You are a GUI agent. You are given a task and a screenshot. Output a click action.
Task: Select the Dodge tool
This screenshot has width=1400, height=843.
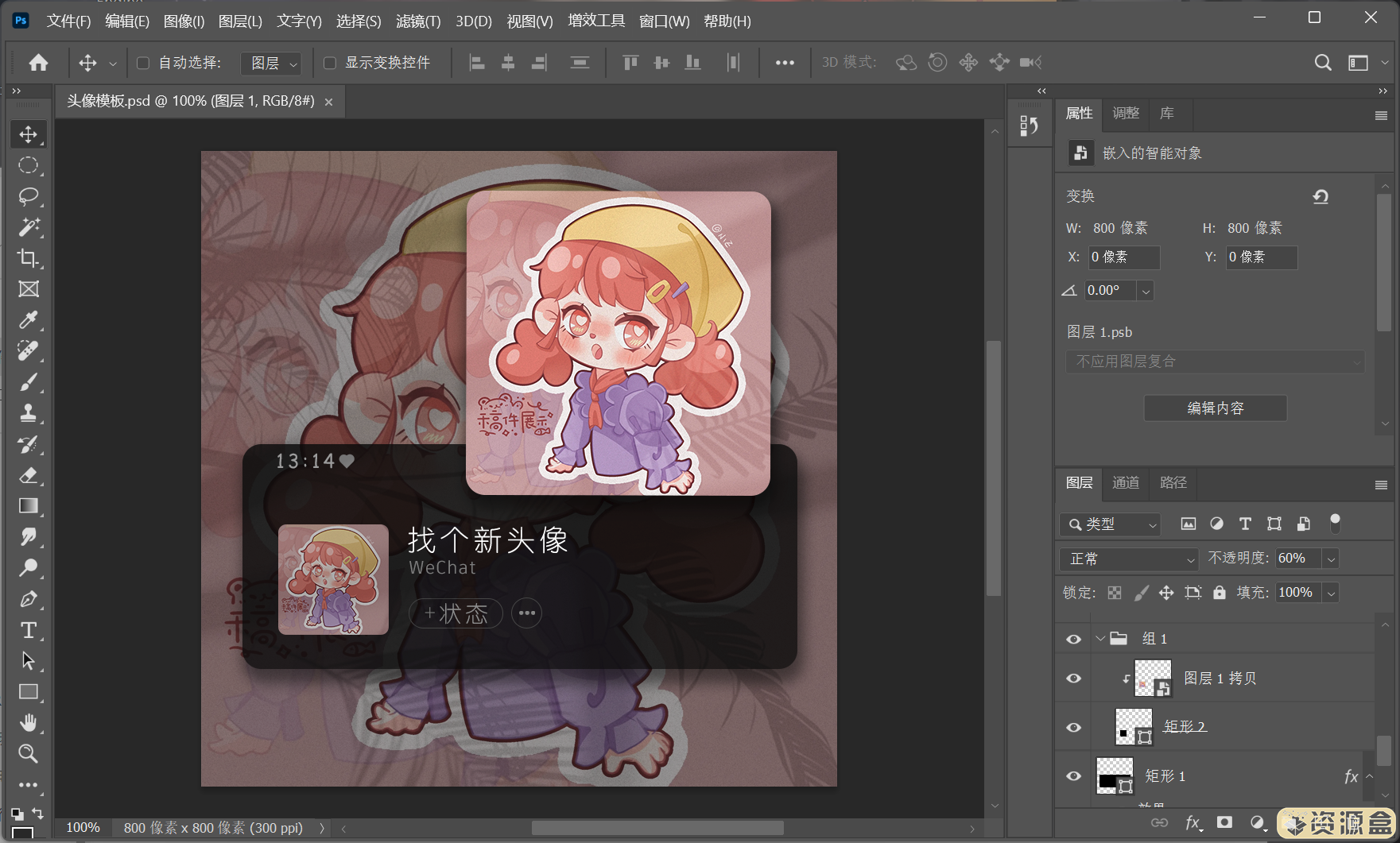pos(29,568)
